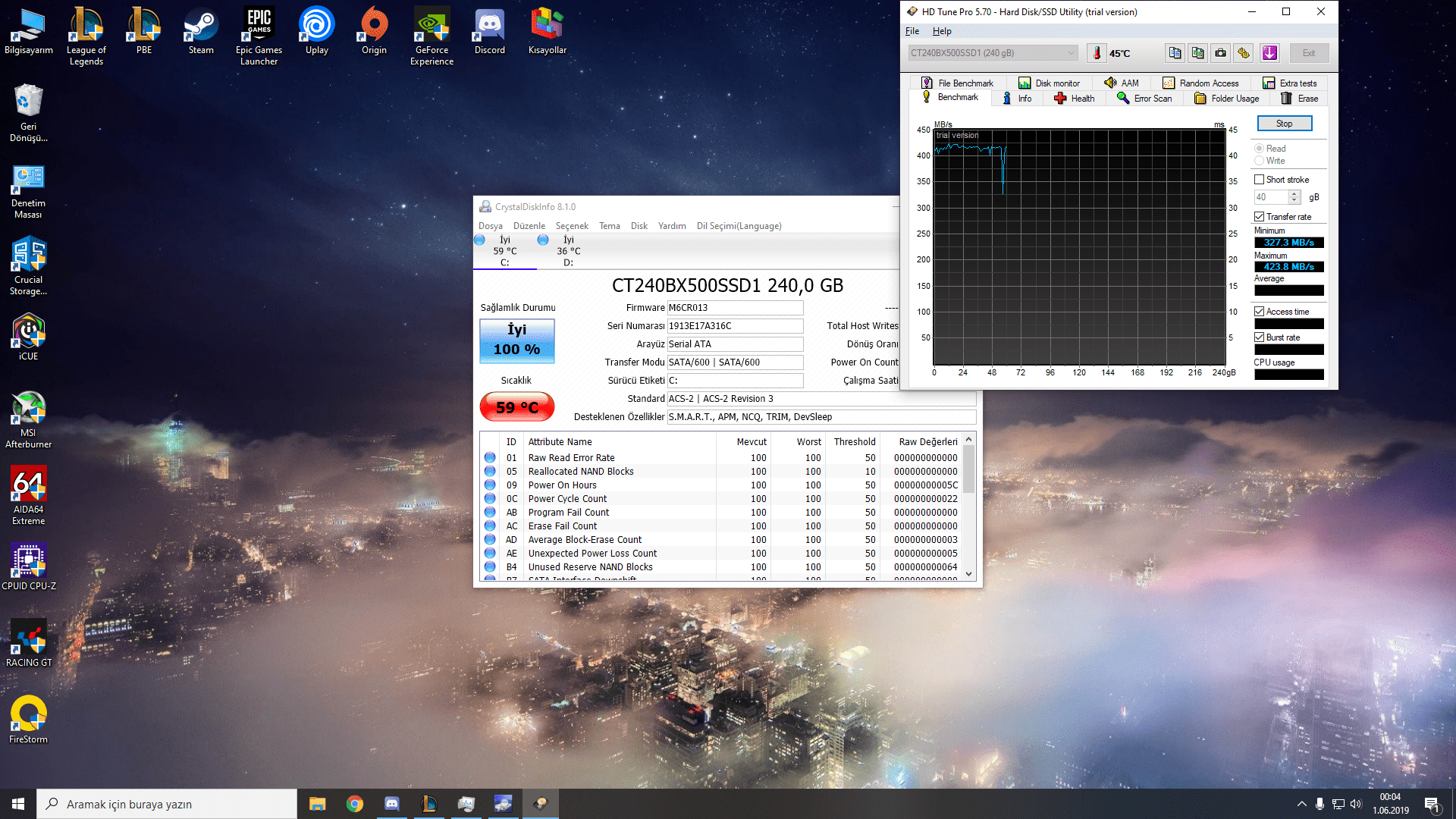Click the thermometer temperature icon
This screenshot has height=819, width=1456.
click(x=1097, y=53)
